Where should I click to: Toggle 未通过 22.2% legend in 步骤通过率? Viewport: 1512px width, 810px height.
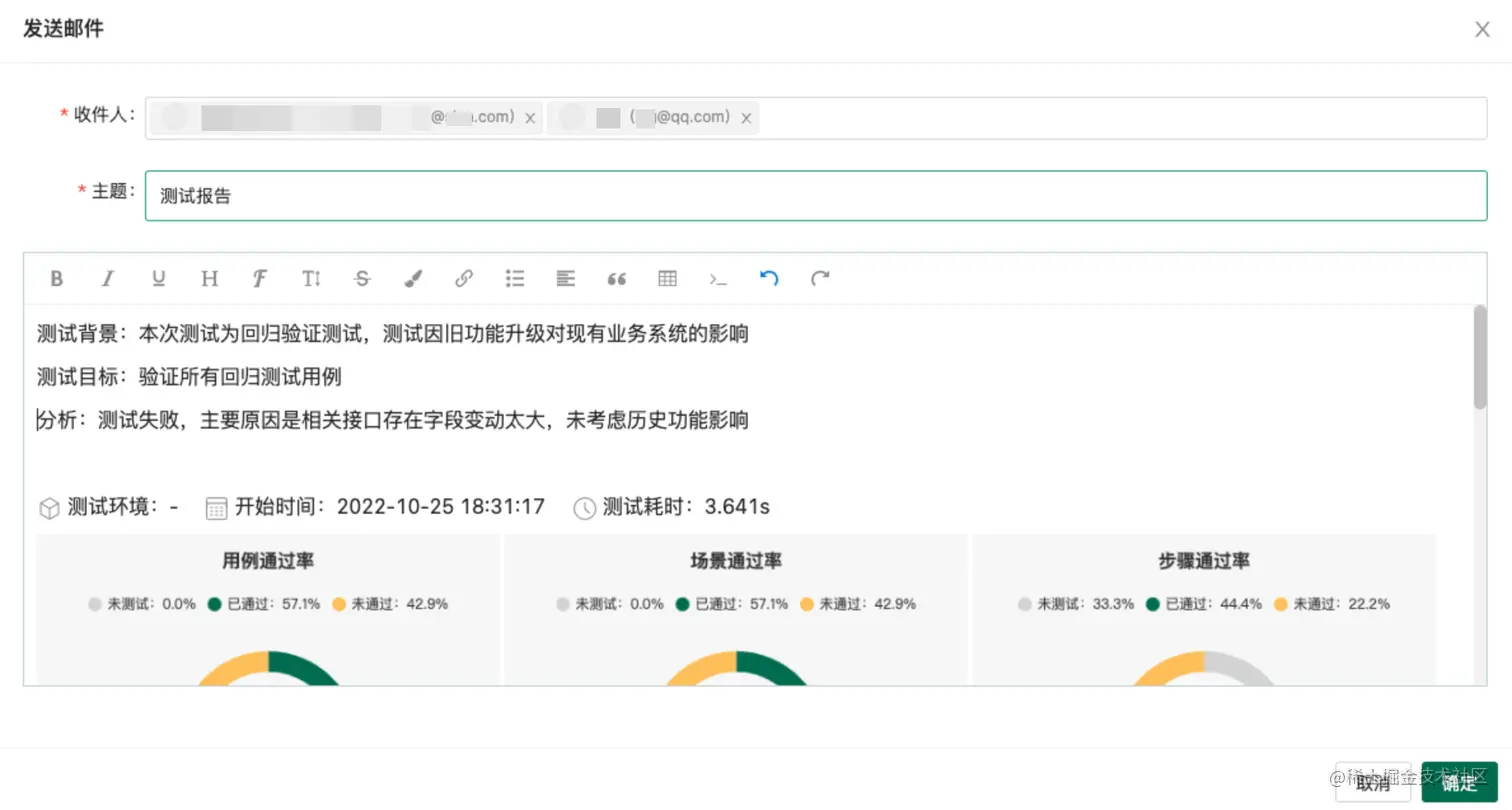click(x=1332, y=604)
